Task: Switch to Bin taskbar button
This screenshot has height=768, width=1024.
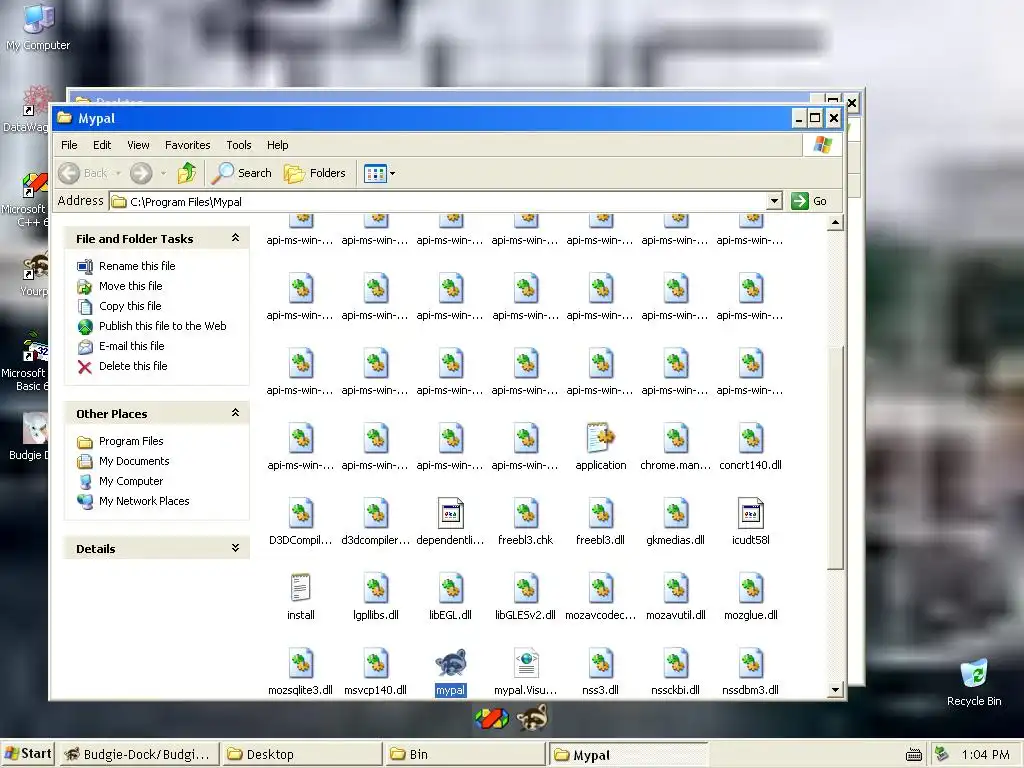Action: [465, 754]
